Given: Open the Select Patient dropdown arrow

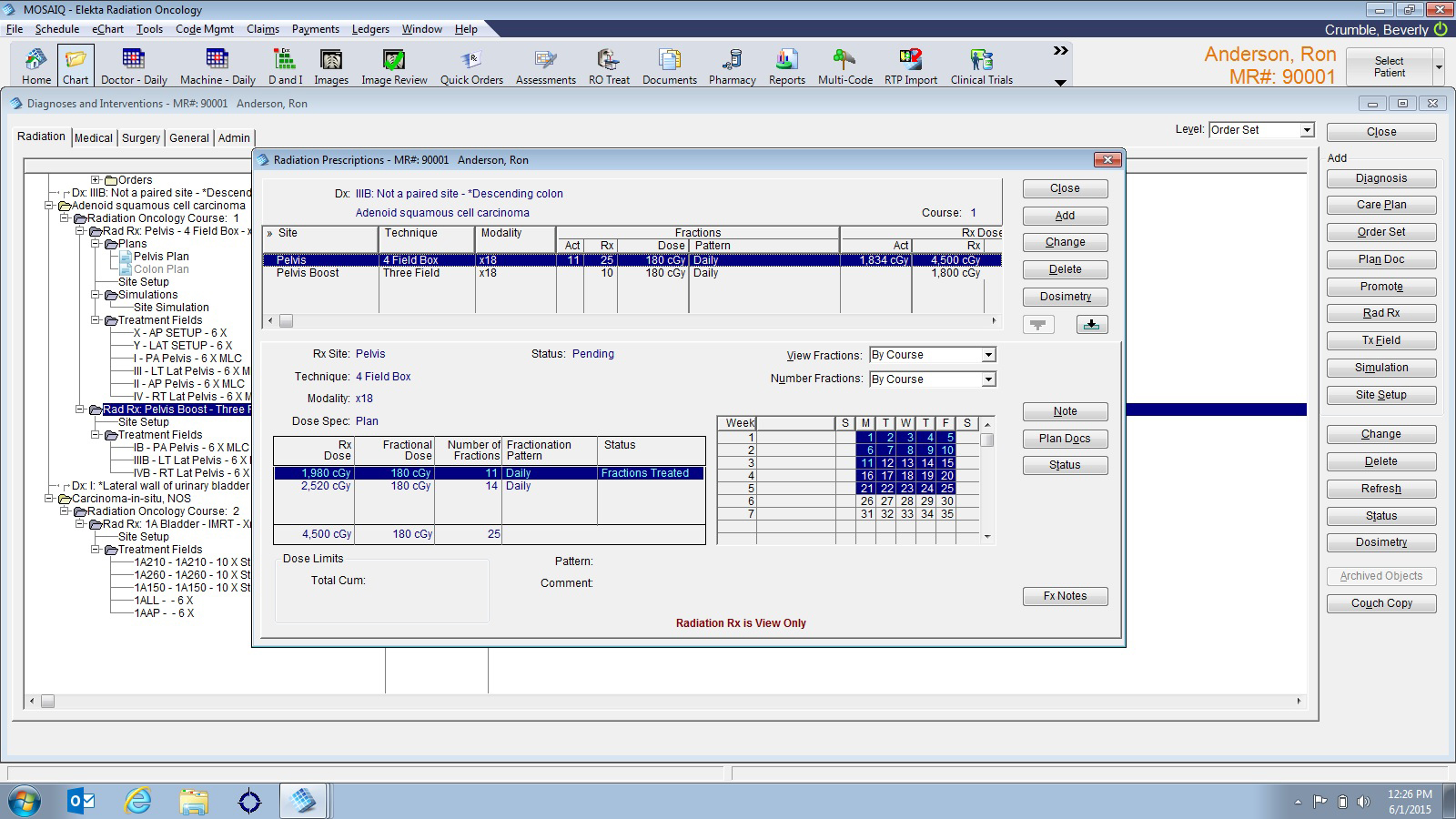Looking at the screenshot, I should coord(1439,67).
